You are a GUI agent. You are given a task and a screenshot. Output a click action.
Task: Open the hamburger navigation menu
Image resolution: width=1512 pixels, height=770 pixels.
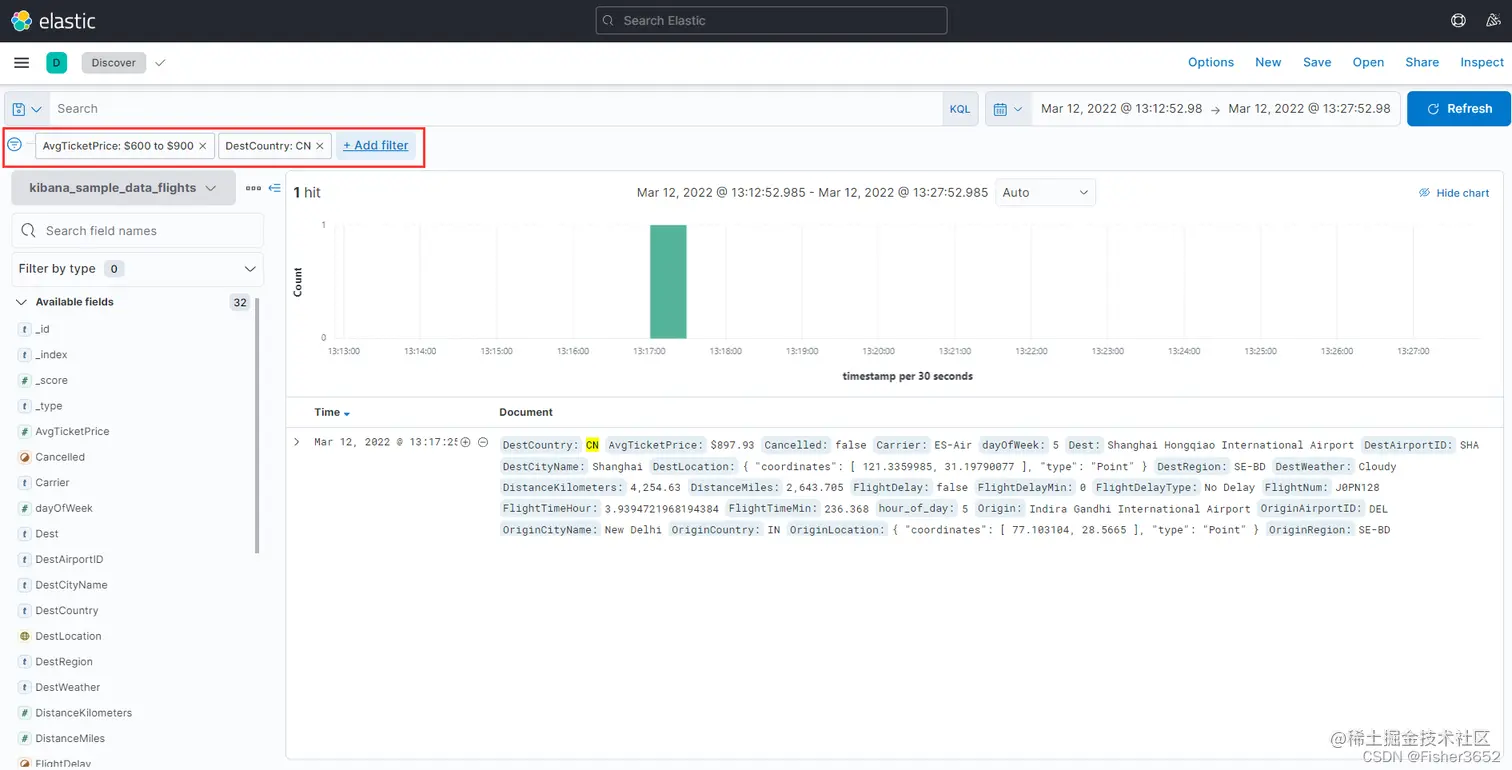click(x=21, y=62)
